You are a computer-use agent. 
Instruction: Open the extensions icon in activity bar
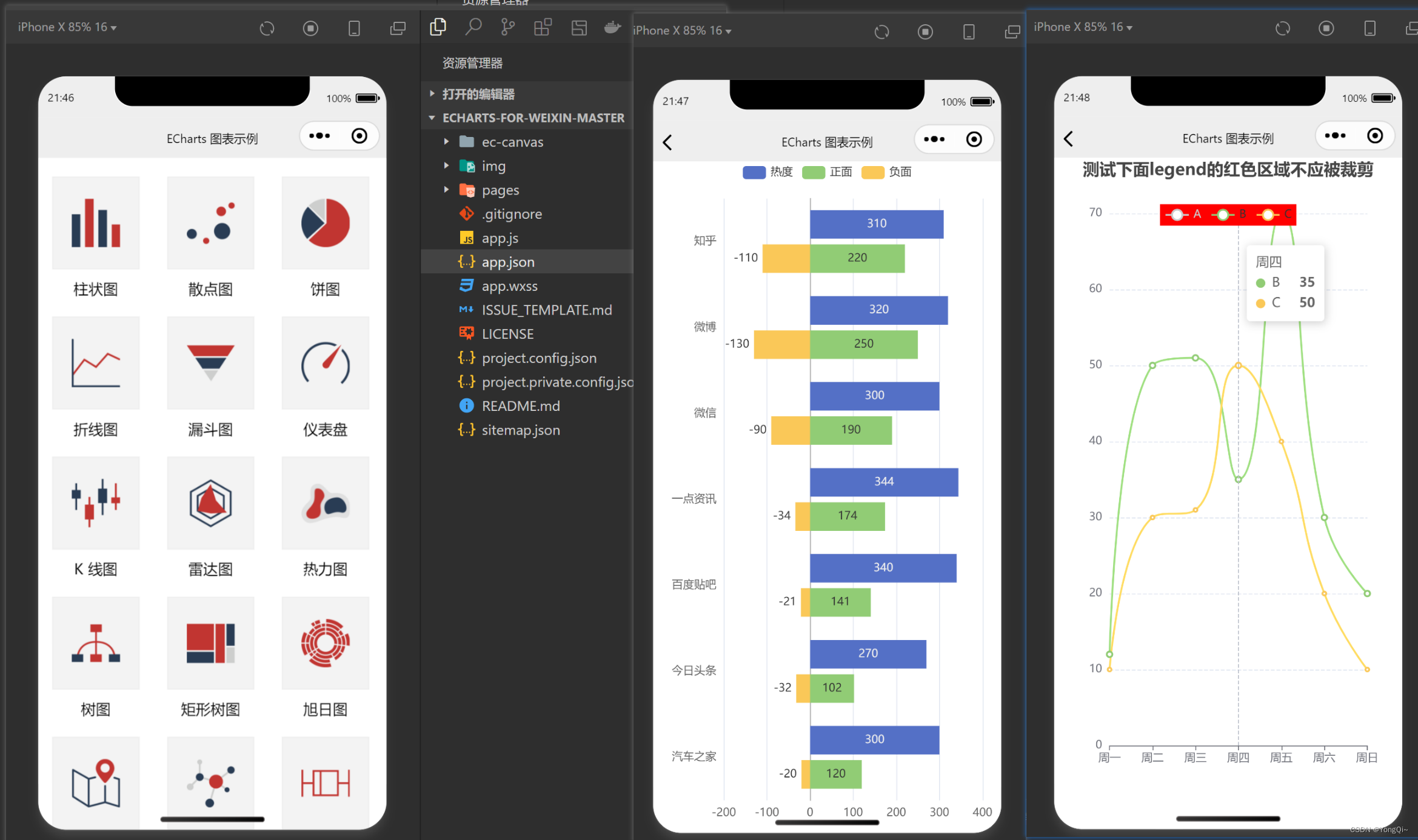pos(543,27)
